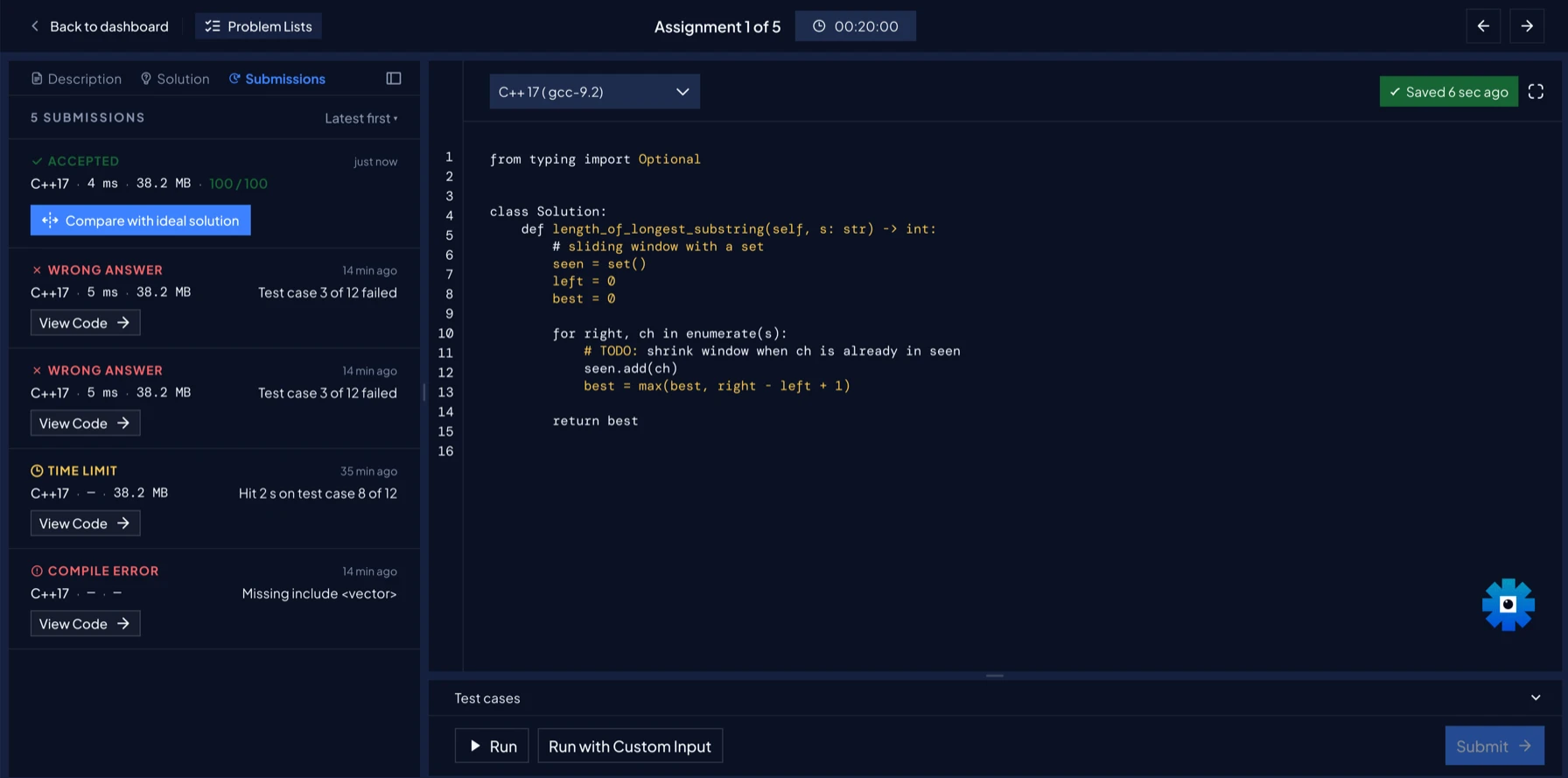
Task: Click the '5 SUBMISSIONS' heading
Action: (x=87, y=117)
